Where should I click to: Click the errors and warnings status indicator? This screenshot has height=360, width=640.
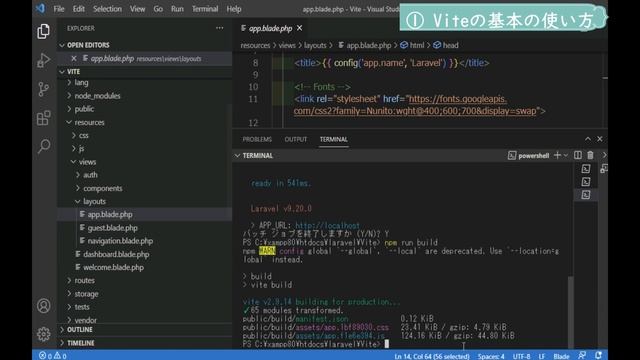53,356
